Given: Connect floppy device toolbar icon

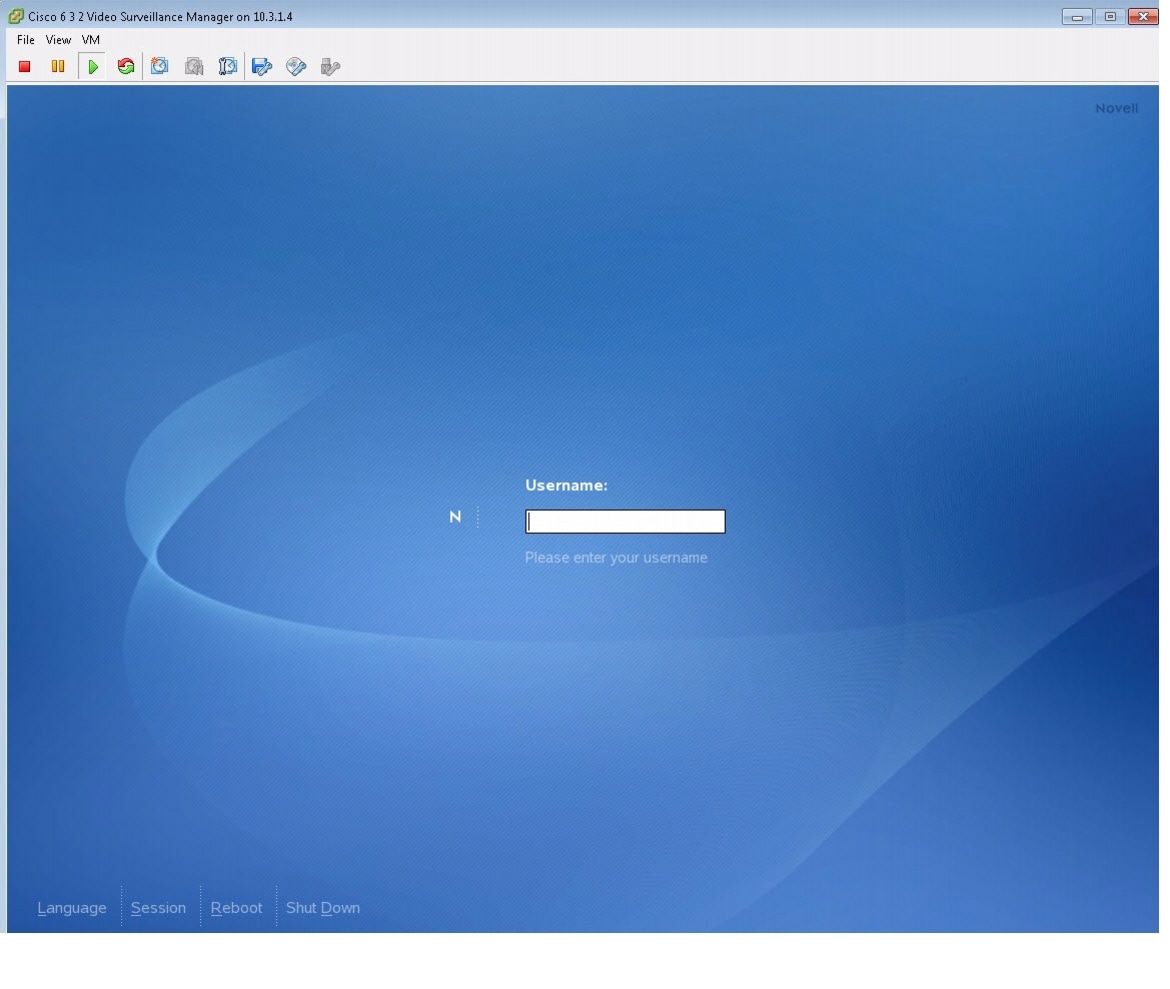Looking at the screenshot, I should click(262, 66).
